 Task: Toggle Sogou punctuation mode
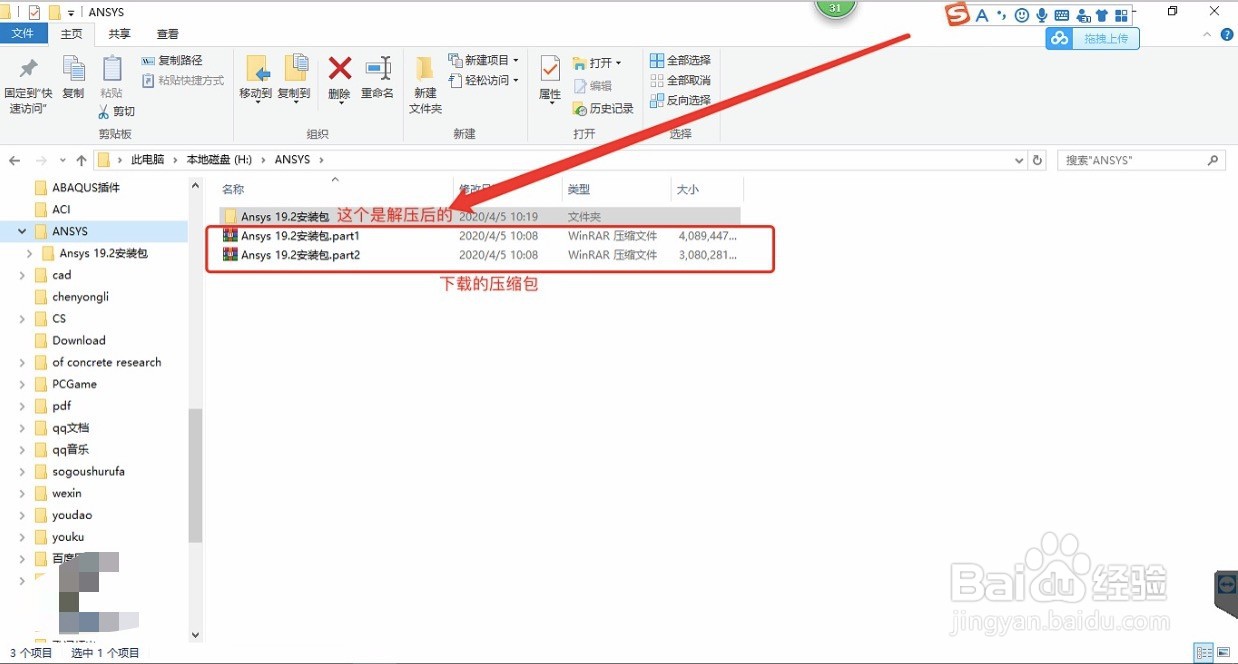coord(1002,15)
